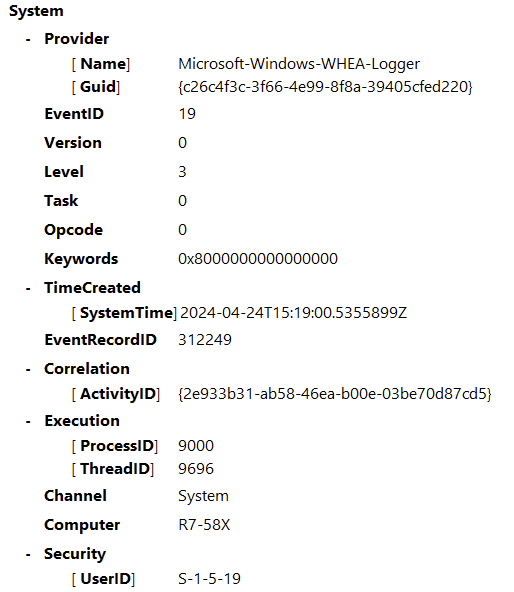
Task: Collapse the Execution node
Action: [28, 421]
